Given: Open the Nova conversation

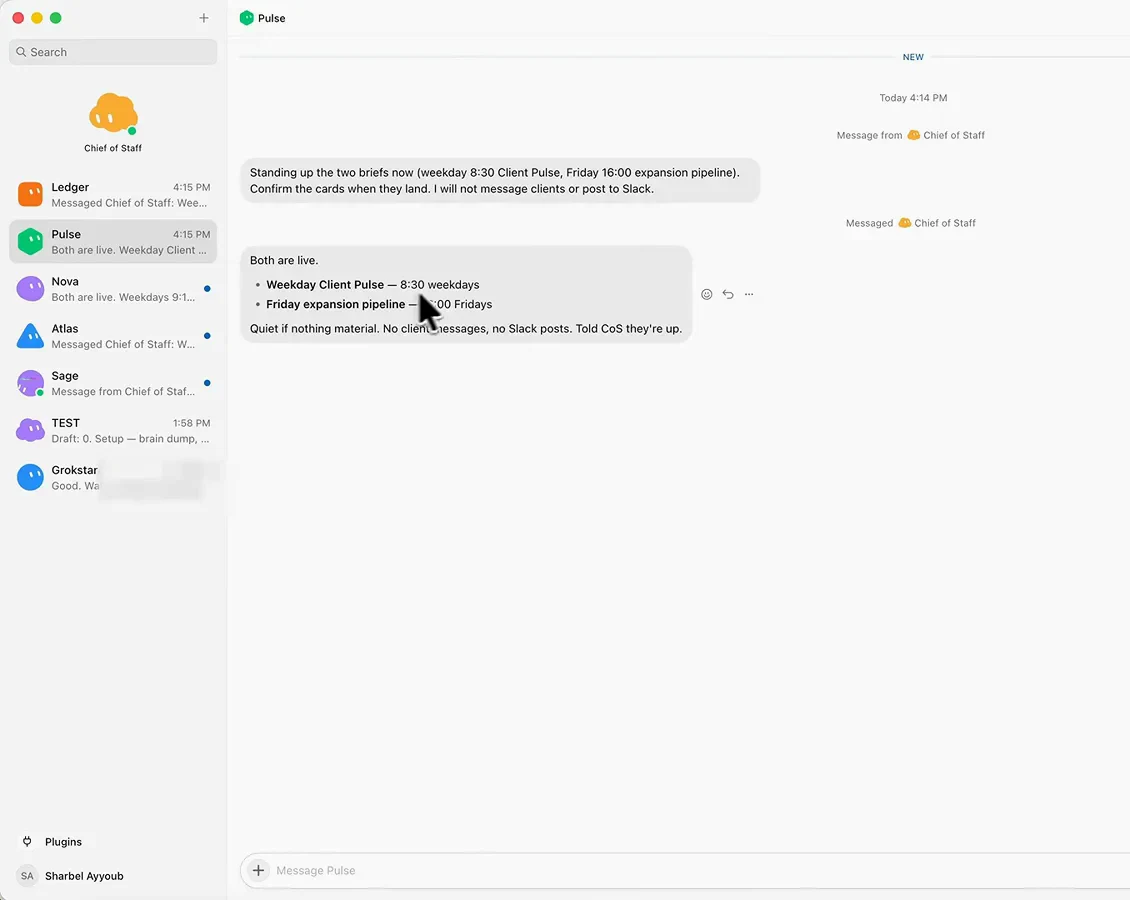Looking at the screenshot, I should click(x=113, y=289).
